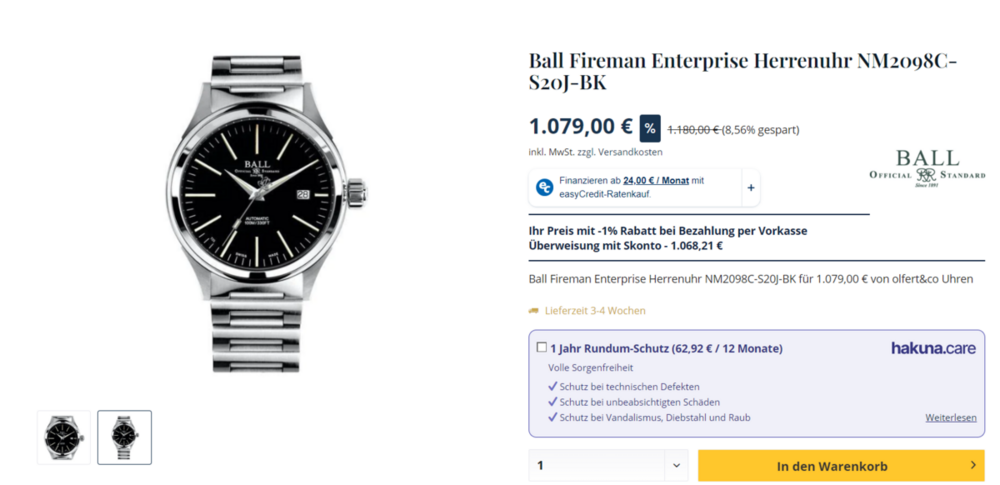1000x485 pixels.
Task: Click the Ball Fireman Enterprise product title
Action: 742,71
